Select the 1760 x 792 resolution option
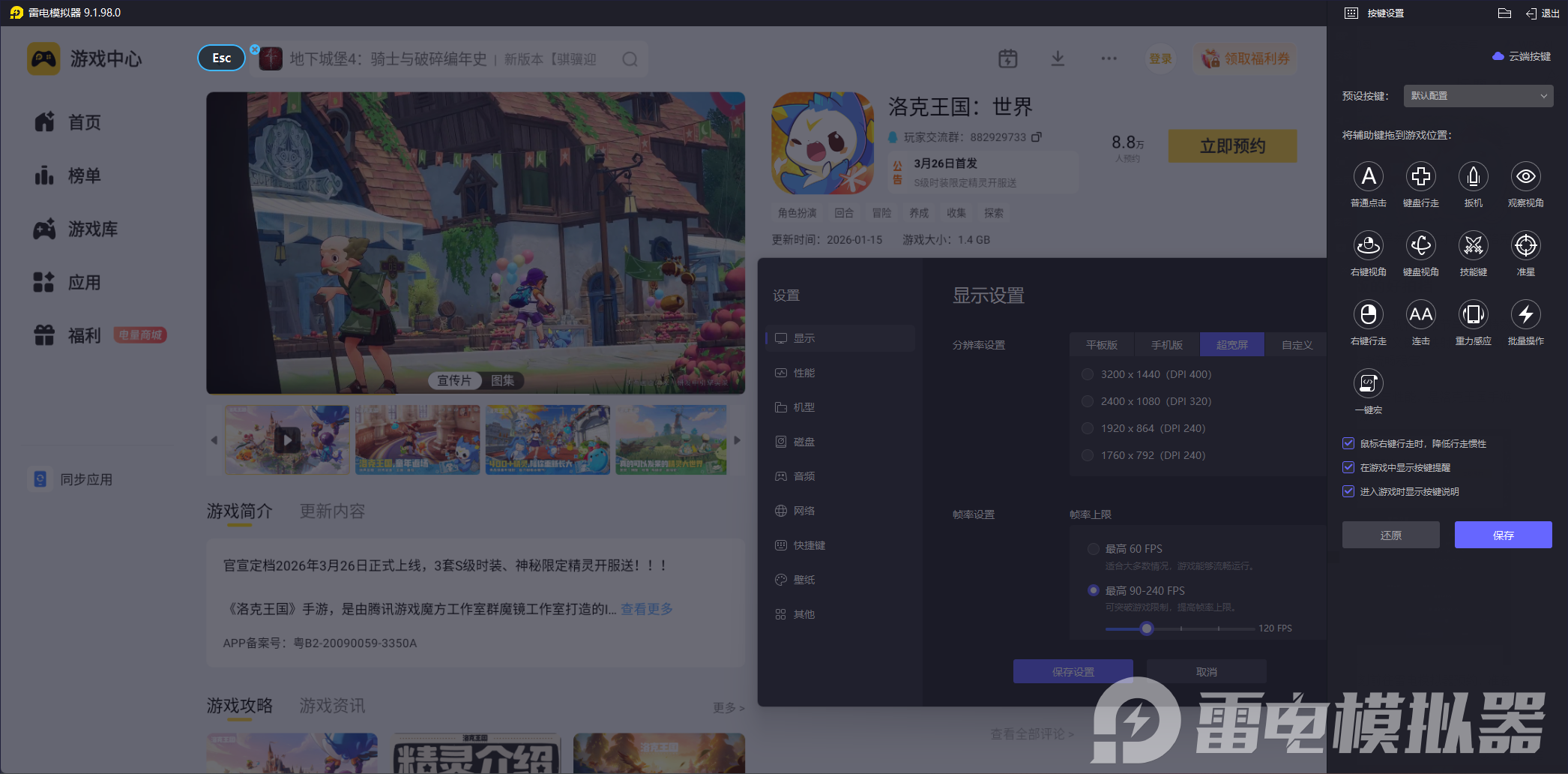 pyautogui.click(x=1087, y=455)
